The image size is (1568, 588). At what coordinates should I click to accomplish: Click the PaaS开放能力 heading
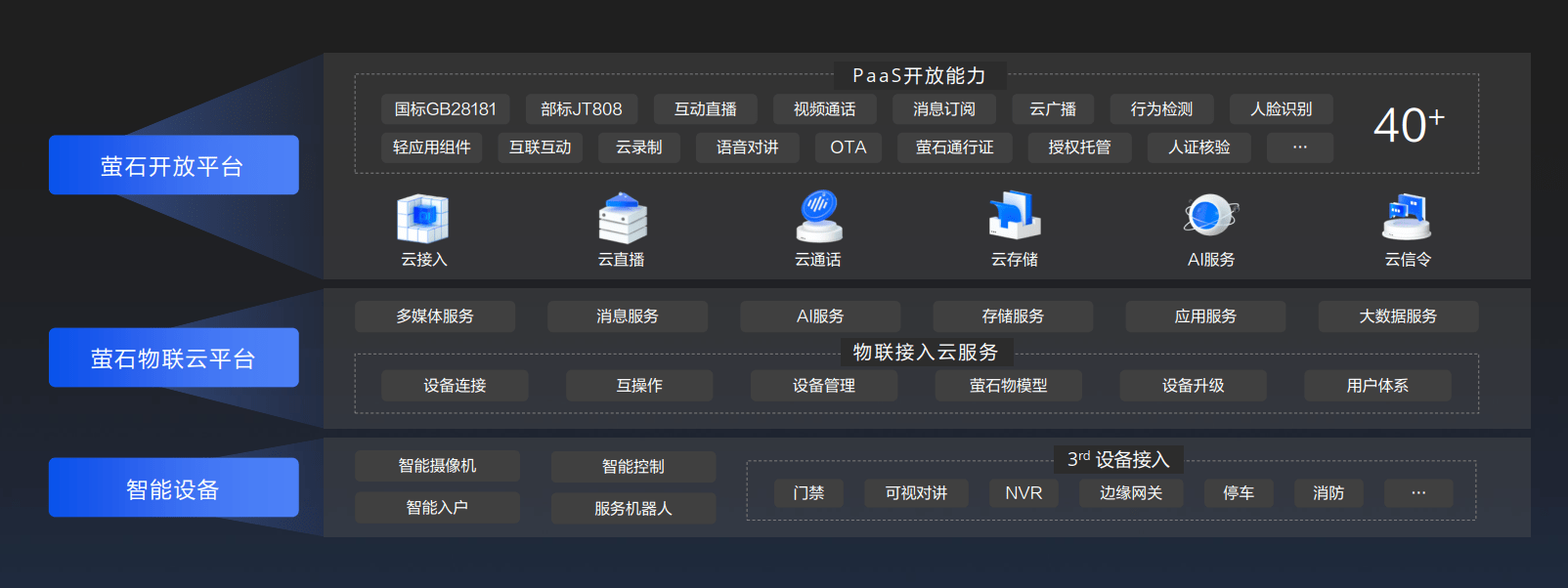pyautogui.click(x=920, y=75)
